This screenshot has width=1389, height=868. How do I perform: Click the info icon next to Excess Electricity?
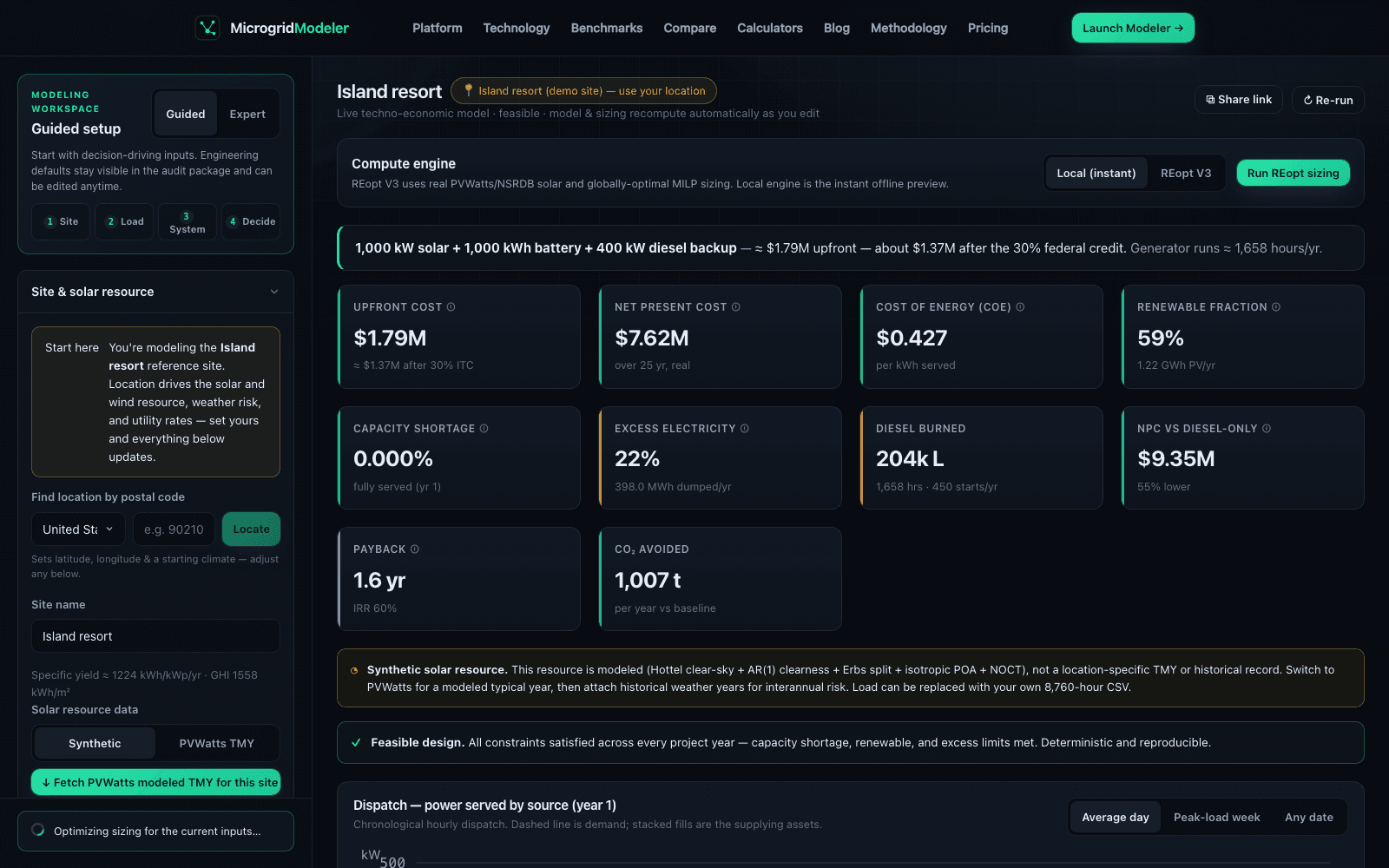[744, 429]
